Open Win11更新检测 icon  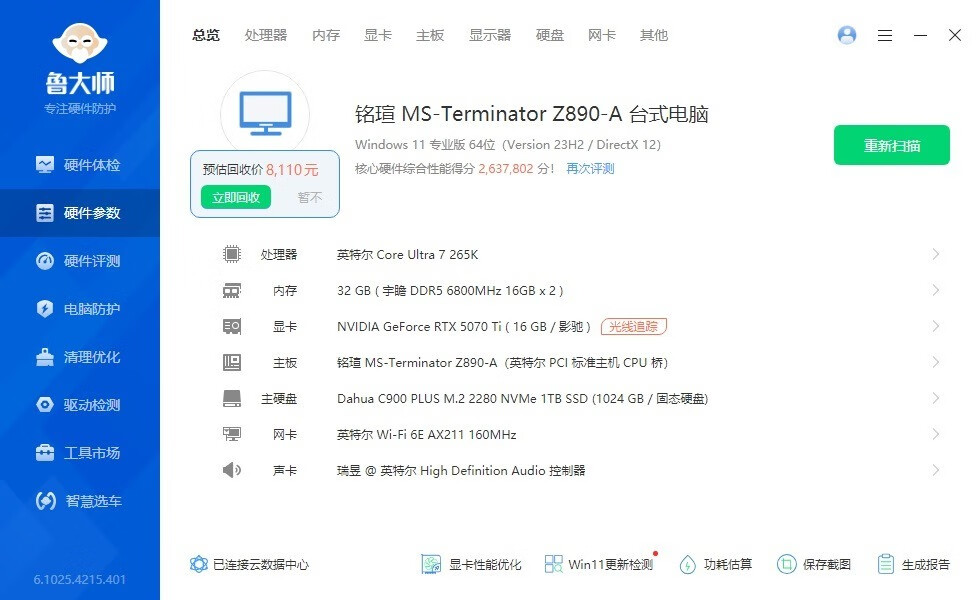point(553,564)
